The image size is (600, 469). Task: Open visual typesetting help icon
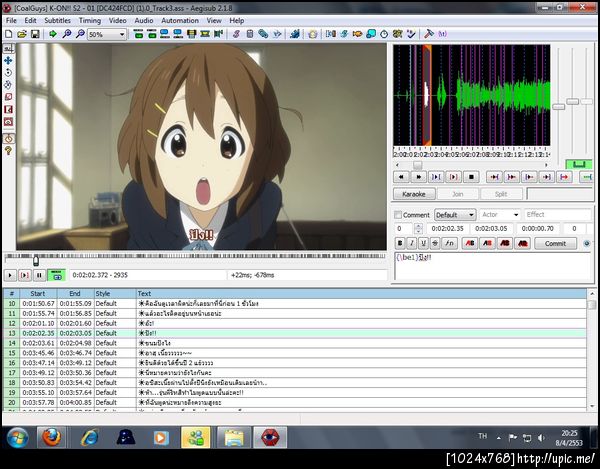coord(8,151)
